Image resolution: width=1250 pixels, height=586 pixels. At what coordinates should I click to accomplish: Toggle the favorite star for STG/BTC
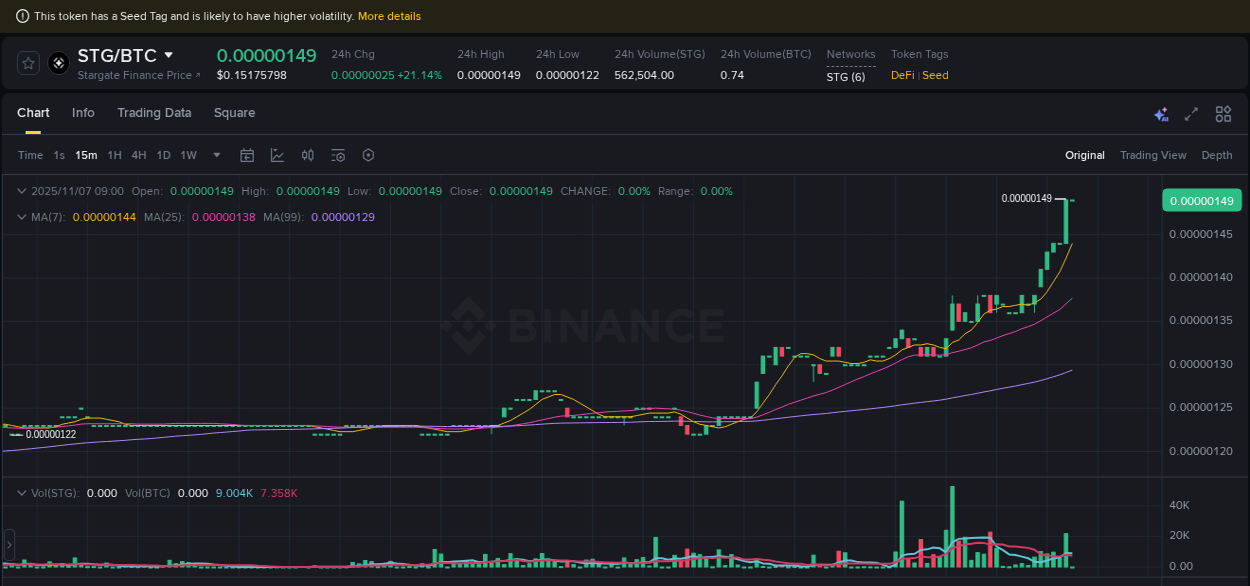[x=27, y=62]
